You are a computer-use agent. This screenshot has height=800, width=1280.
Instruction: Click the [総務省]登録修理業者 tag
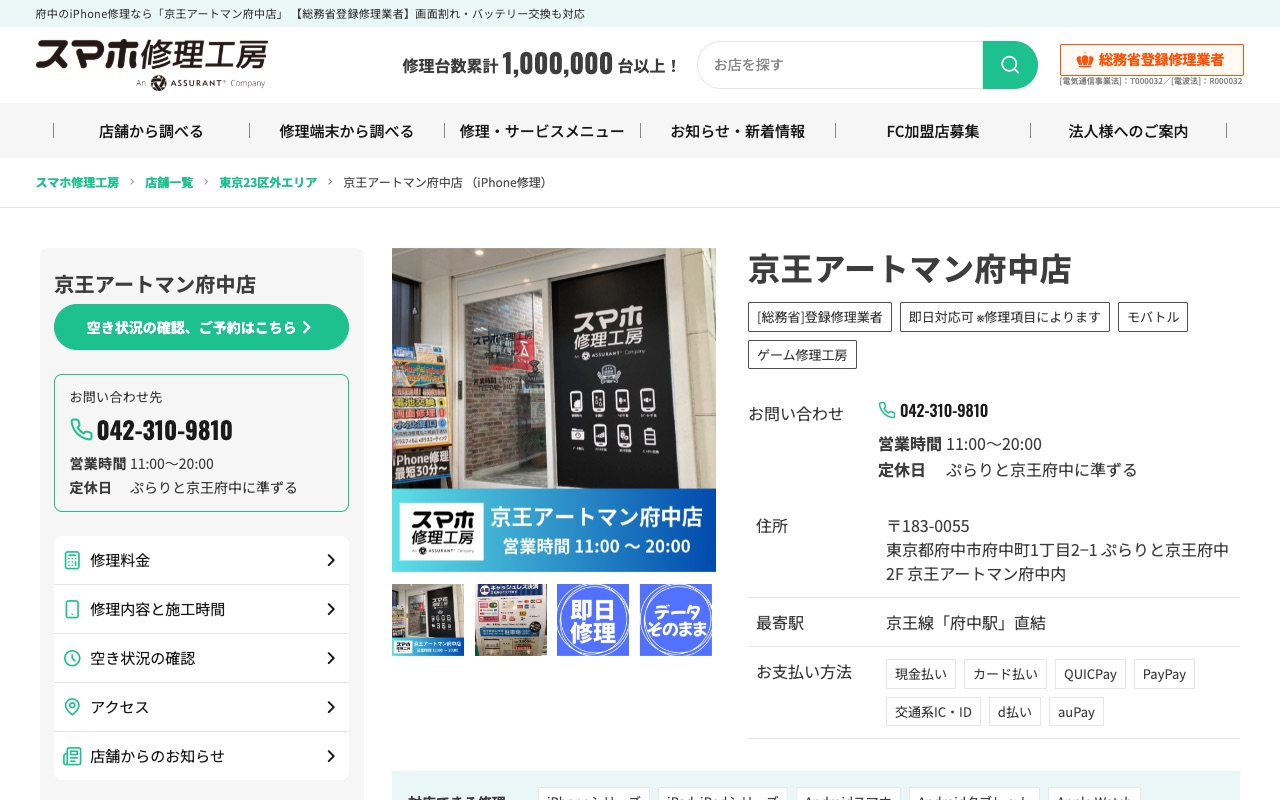(820, 317)
